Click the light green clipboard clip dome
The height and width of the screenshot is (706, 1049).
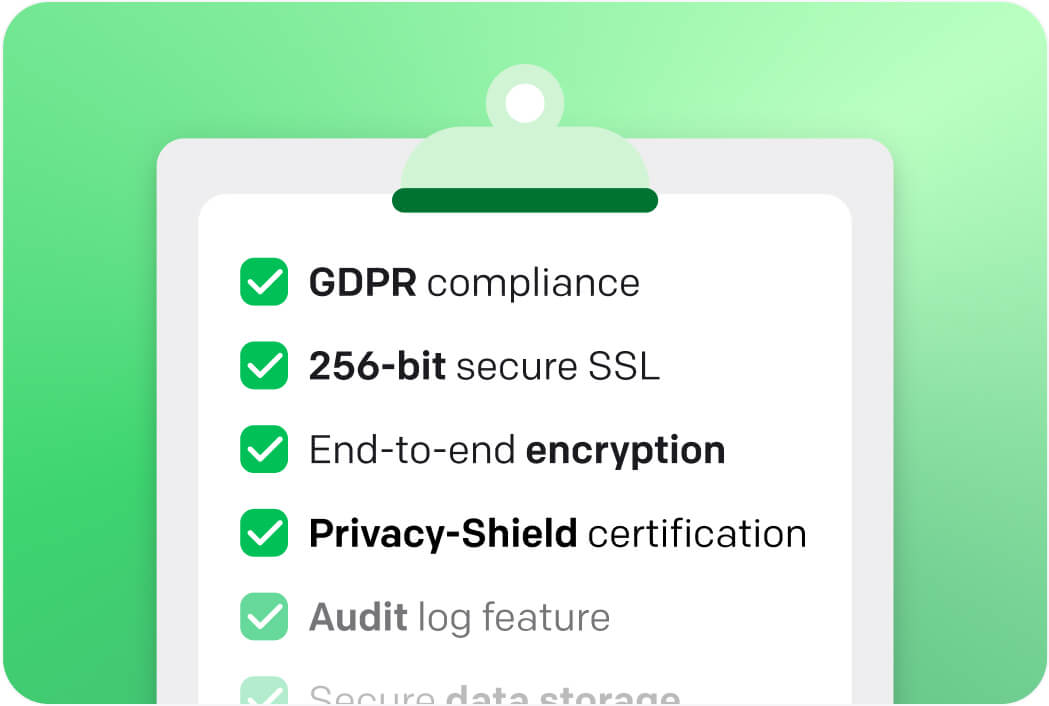click(x=524, y=160)
